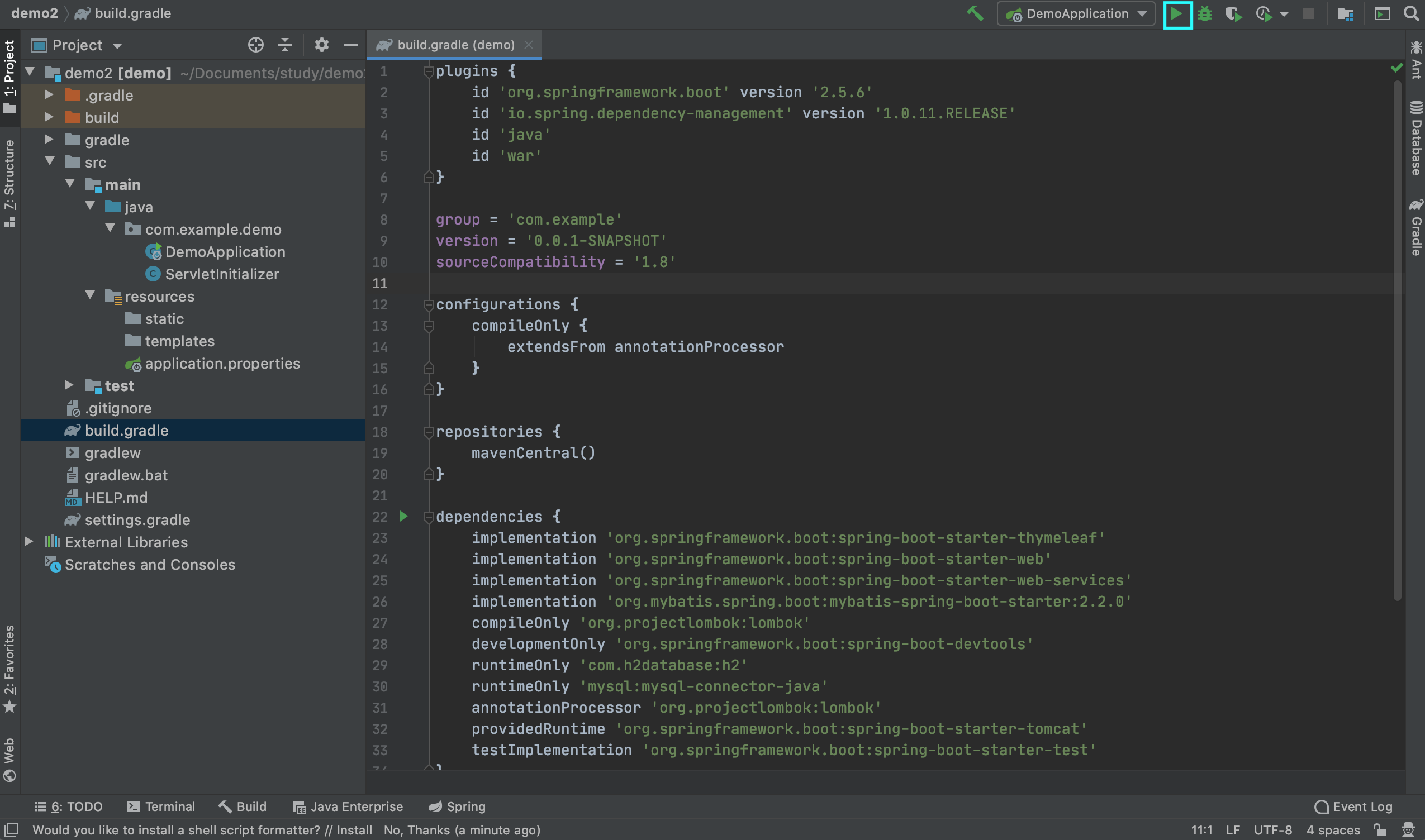Click the locate file crosshair icon
Viewport: 1425px width, 840px height.
(255, 45)
